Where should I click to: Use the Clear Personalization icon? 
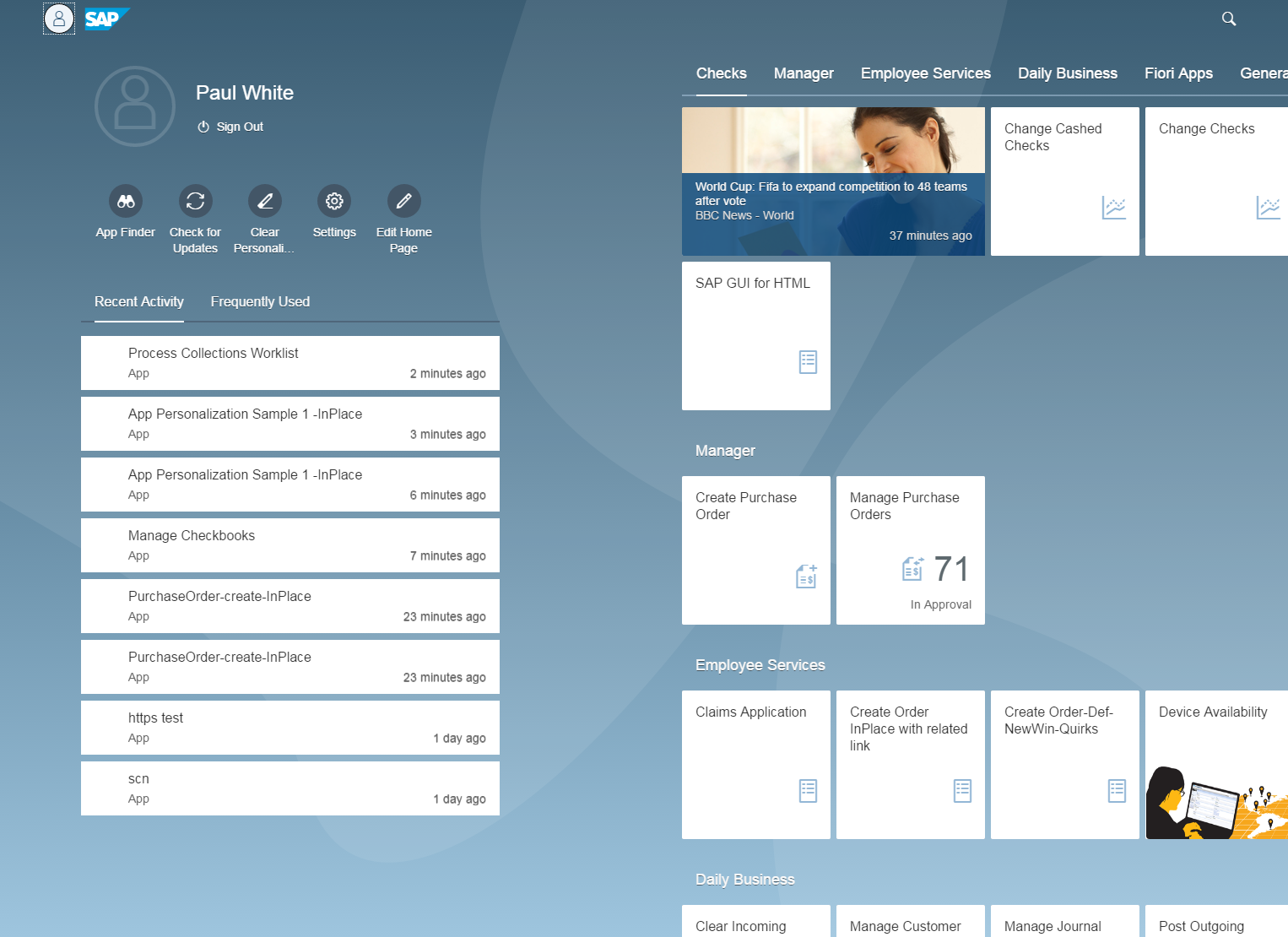264,201
